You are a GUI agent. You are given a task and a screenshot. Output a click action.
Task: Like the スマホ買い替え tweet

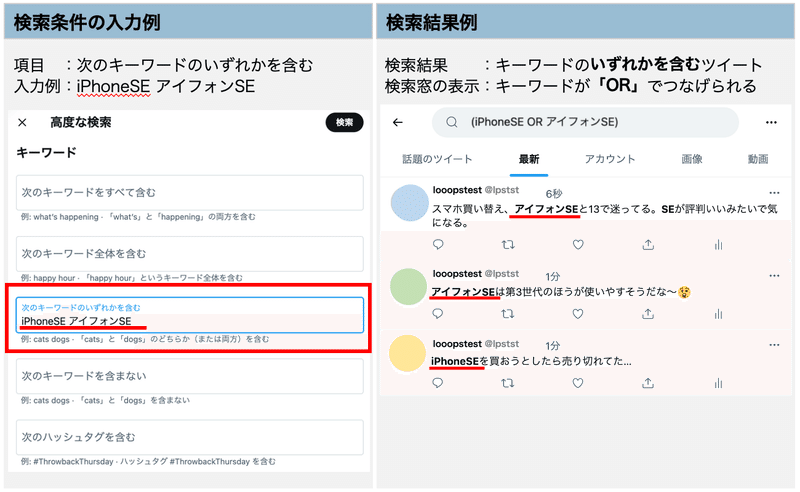[x=578, y=244]
